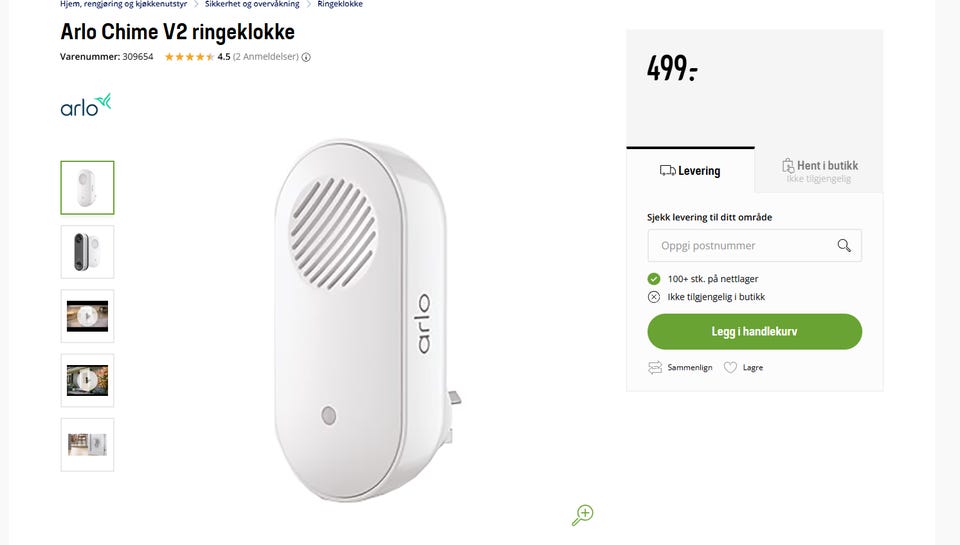Switch to the Levering tab
The image size is (960, 545).
point(690,171)
